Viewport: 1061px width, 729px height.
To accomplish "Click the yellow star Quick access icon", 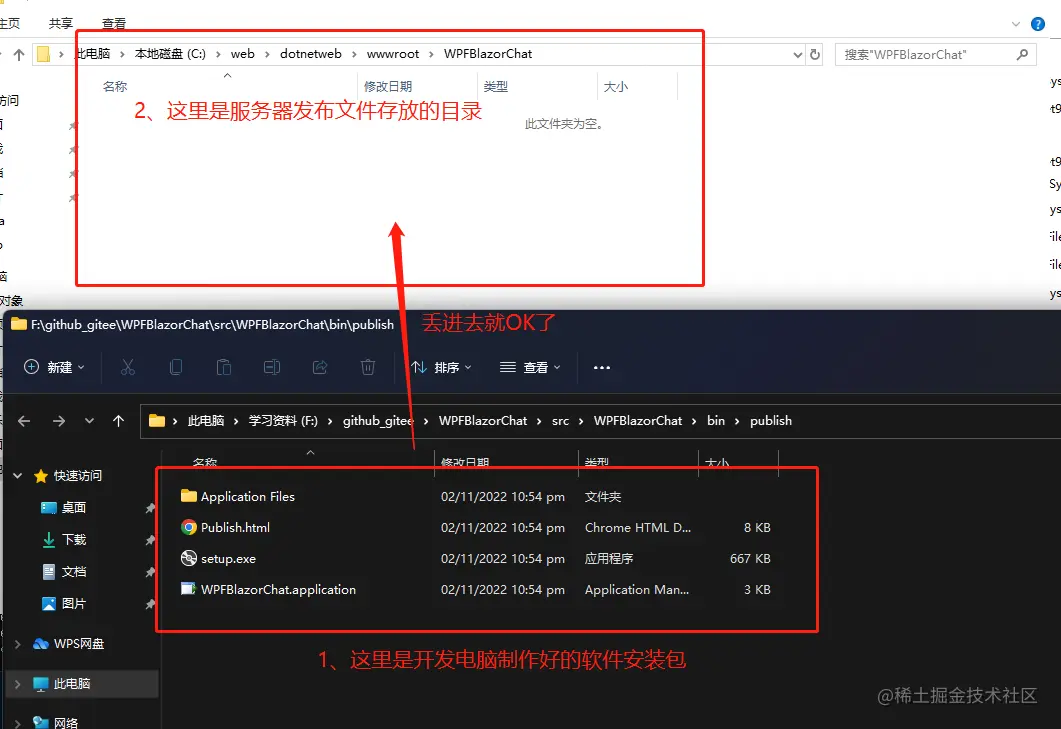I will click(41, 476).
